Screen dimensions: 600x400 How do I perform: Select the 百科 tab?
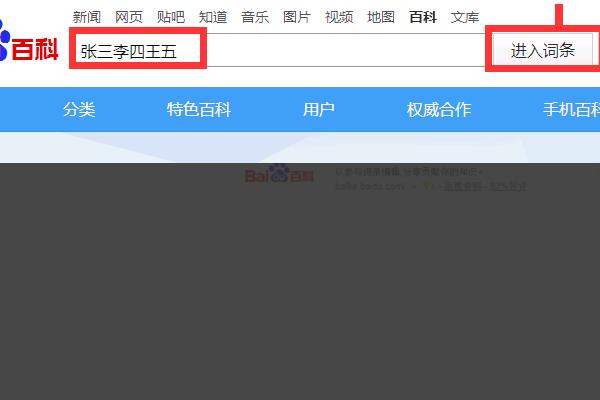pos(423,17)
